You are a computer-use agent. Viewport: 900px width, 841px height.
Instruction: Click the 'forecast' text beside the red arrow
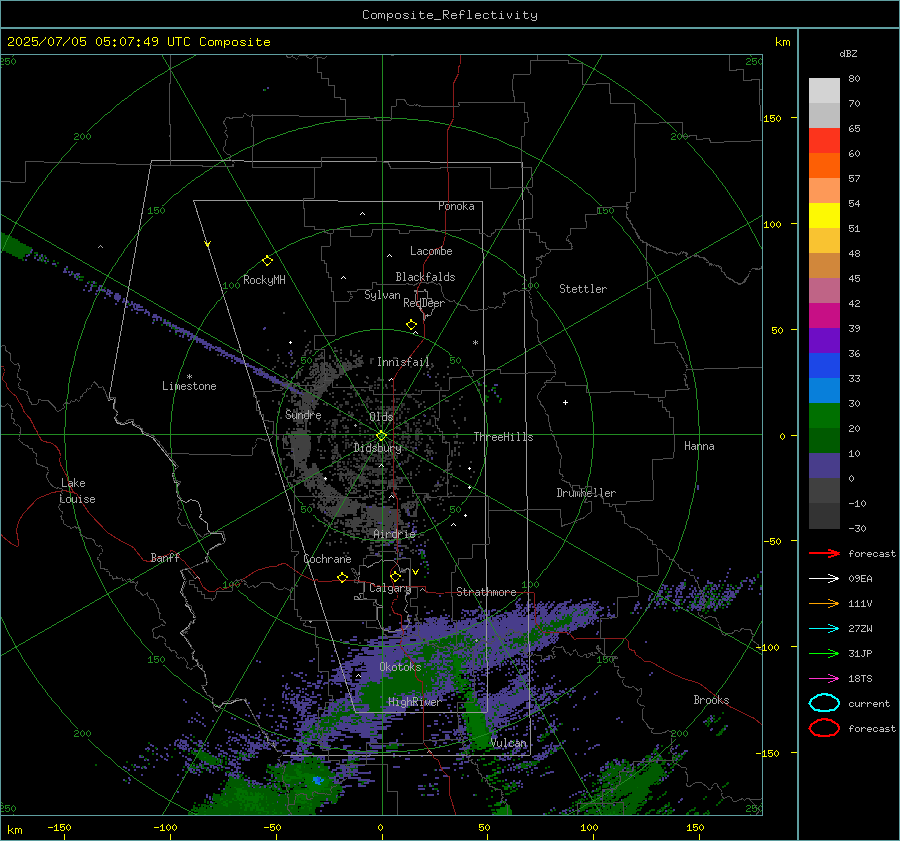click(x=872, y=553)
